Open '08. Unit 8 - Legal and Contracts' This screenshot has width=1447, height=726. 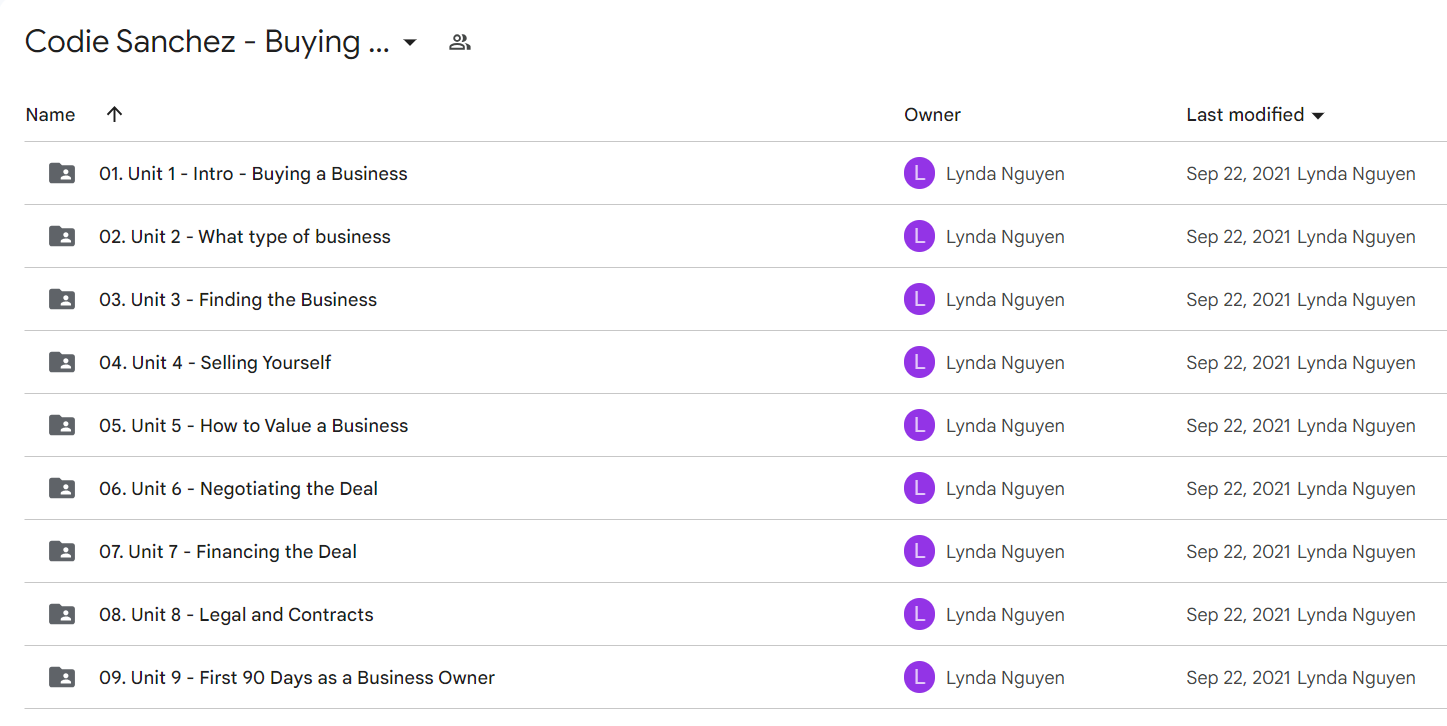tap(236, 615)
